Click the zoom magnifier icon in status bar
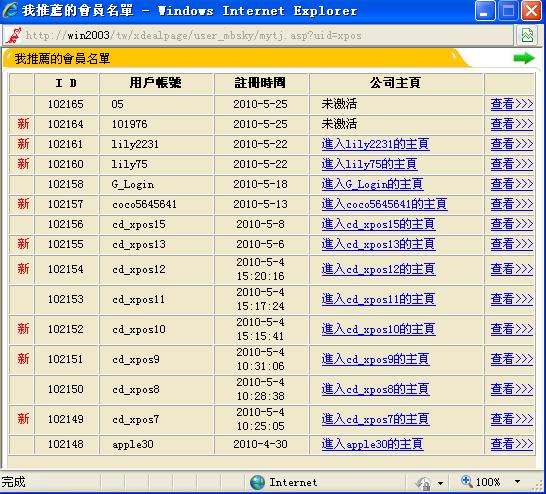This screenshot has height=494, width=546. point(467,481)
